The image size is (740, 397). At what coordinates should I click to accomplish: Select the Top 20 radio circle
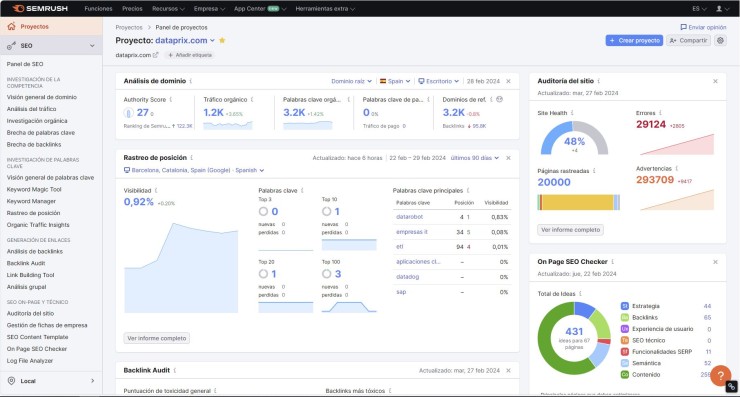click(263, 274)
